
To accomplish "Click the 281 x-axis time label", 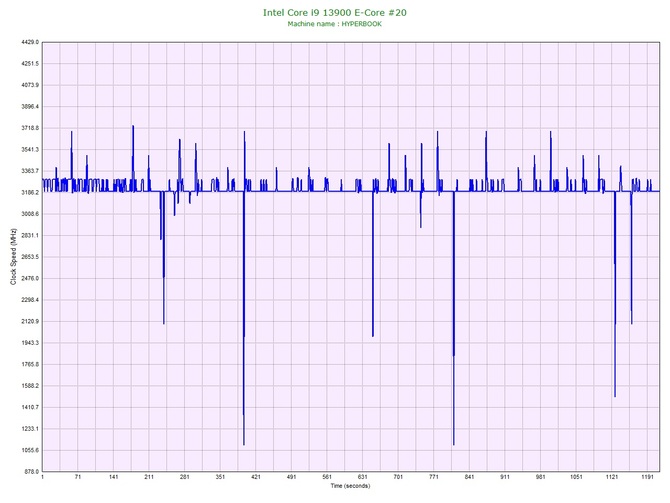I will (x=185, y=477).
